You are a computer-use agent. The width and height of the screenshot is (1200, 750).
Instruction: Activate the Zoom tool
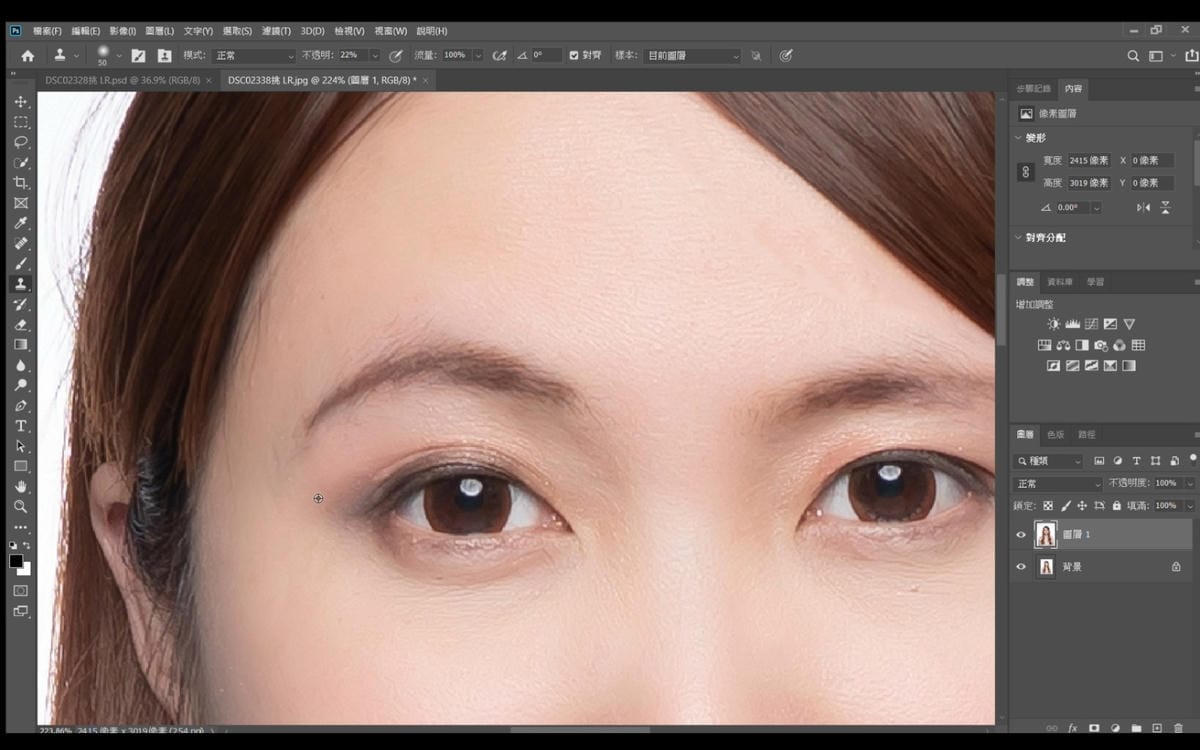click(x=20, y=507)
